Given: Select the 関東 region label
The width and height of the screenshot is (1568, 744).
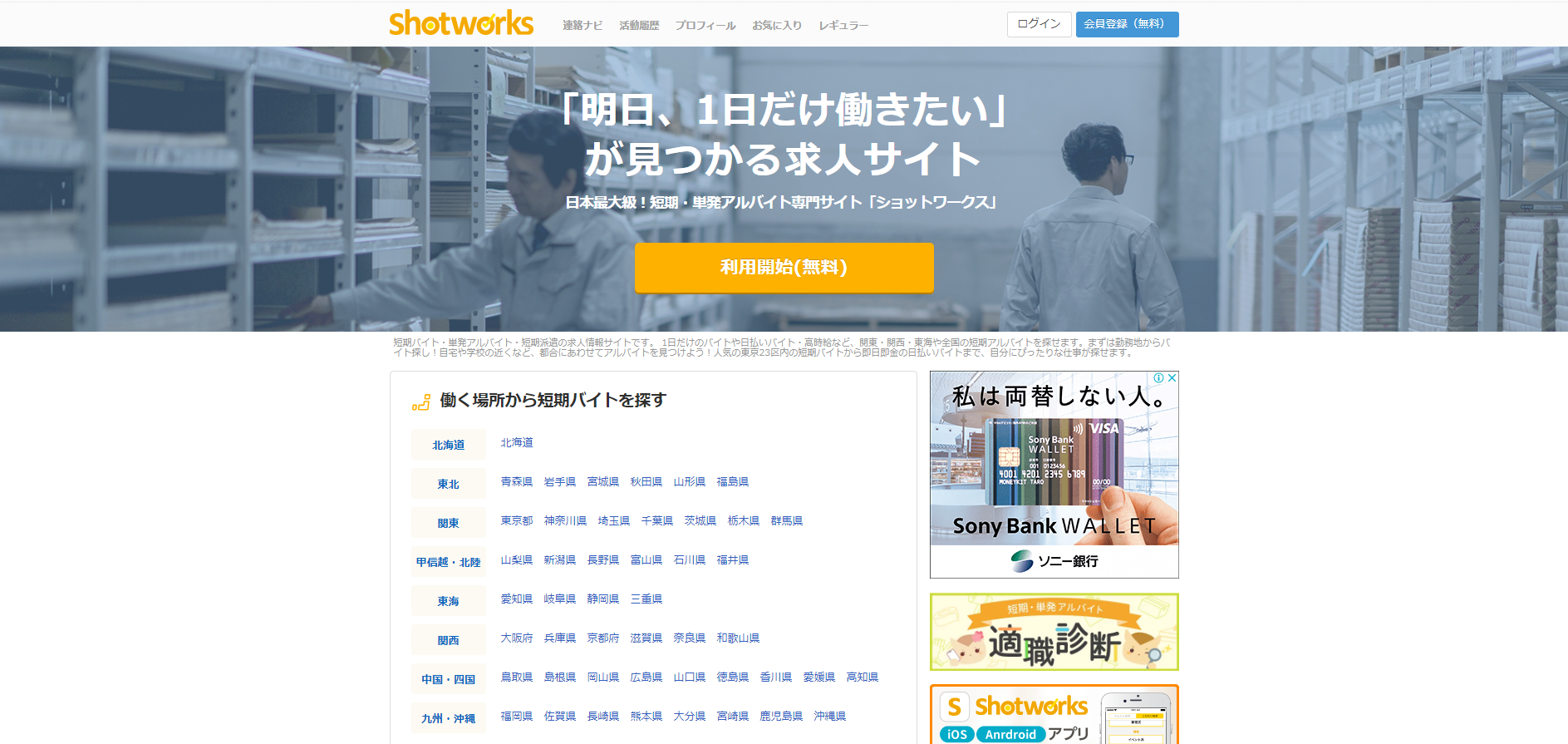Looking at the screenshot, I should click(x=449, y=523).
